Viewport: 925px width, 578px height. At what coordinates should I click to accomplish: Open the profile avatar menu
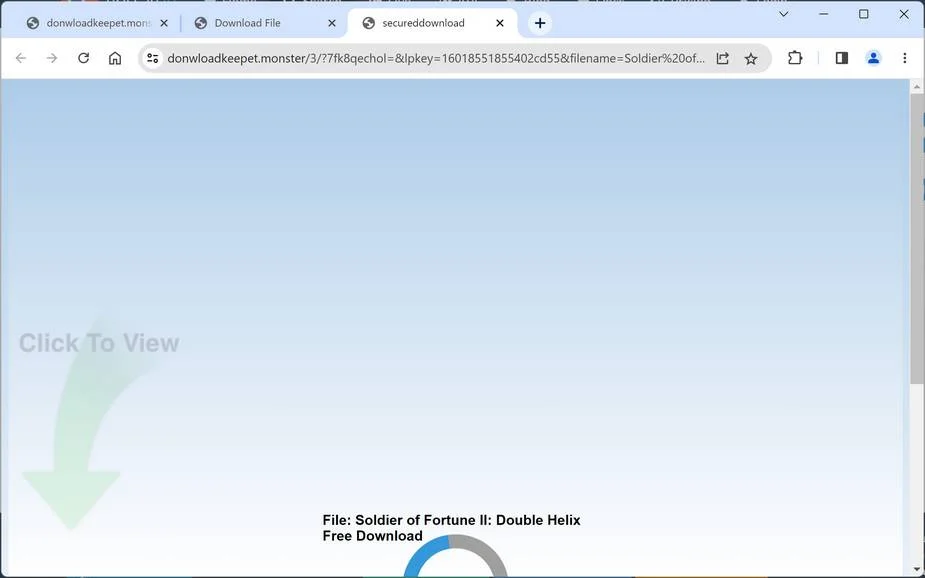click(873, 58)
